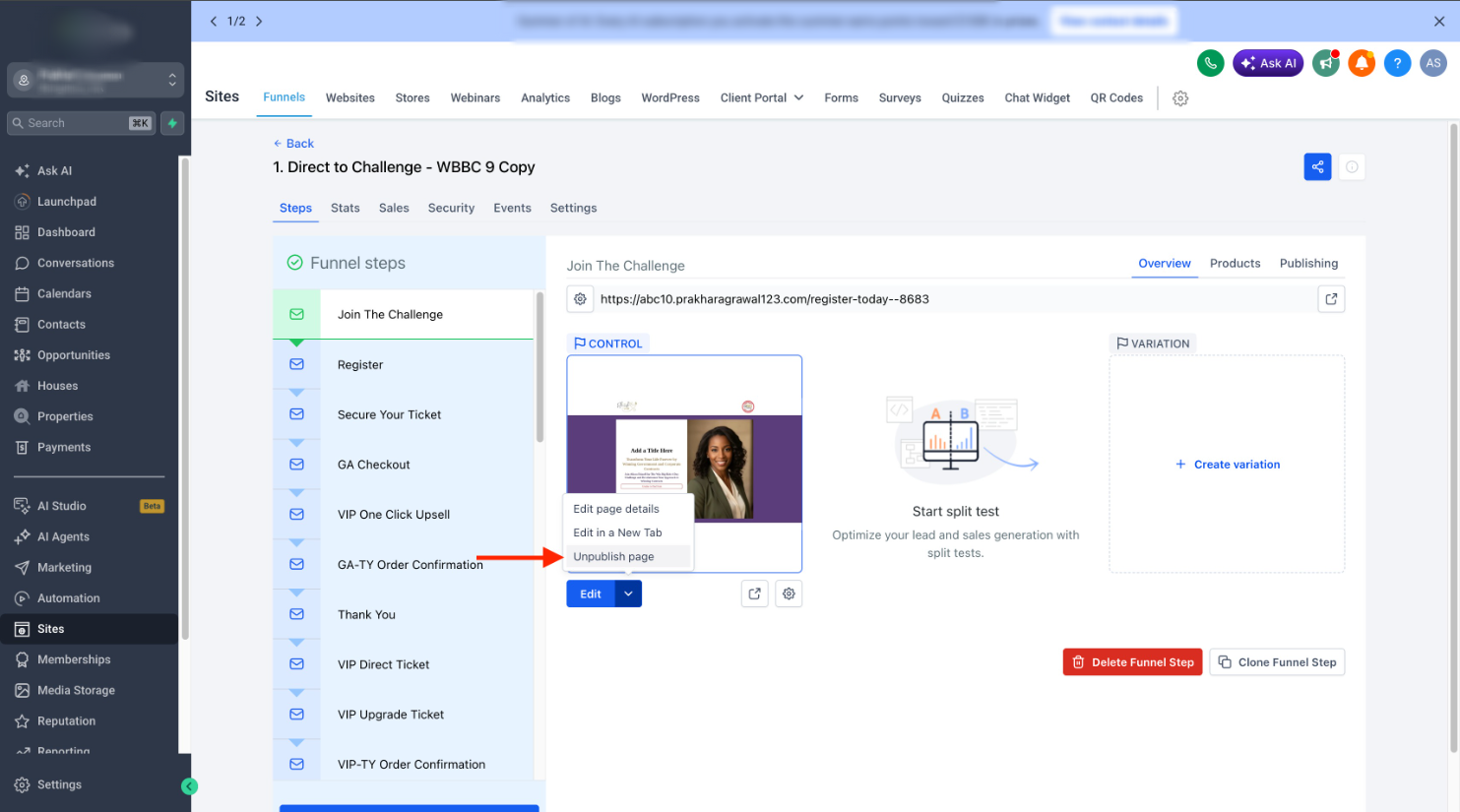Viewport: 1460px width, 812px height.
Task: Open control page settings gear
Action: (789, 593)
